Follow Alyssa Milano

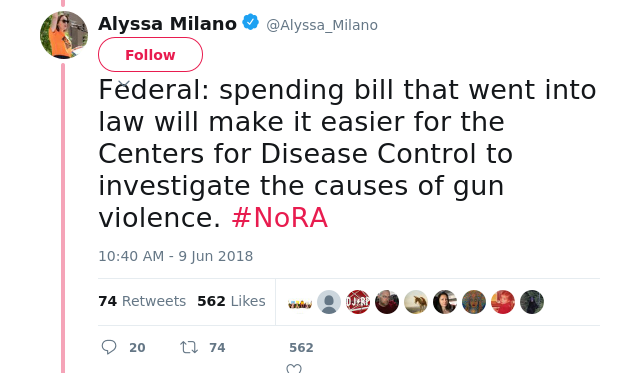150,55
